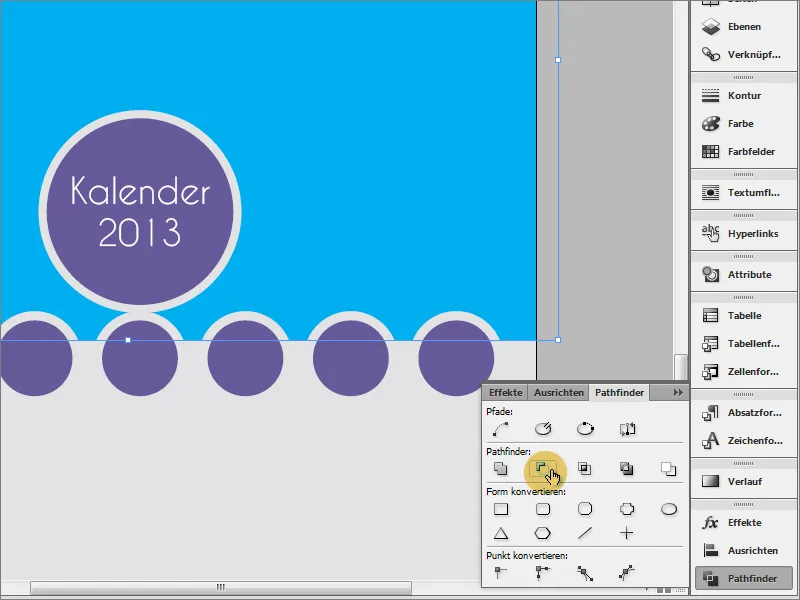Viewport: 800px width, 600px height.
Task: Open the Verlauf panel
Action: [x=743, y=481]
